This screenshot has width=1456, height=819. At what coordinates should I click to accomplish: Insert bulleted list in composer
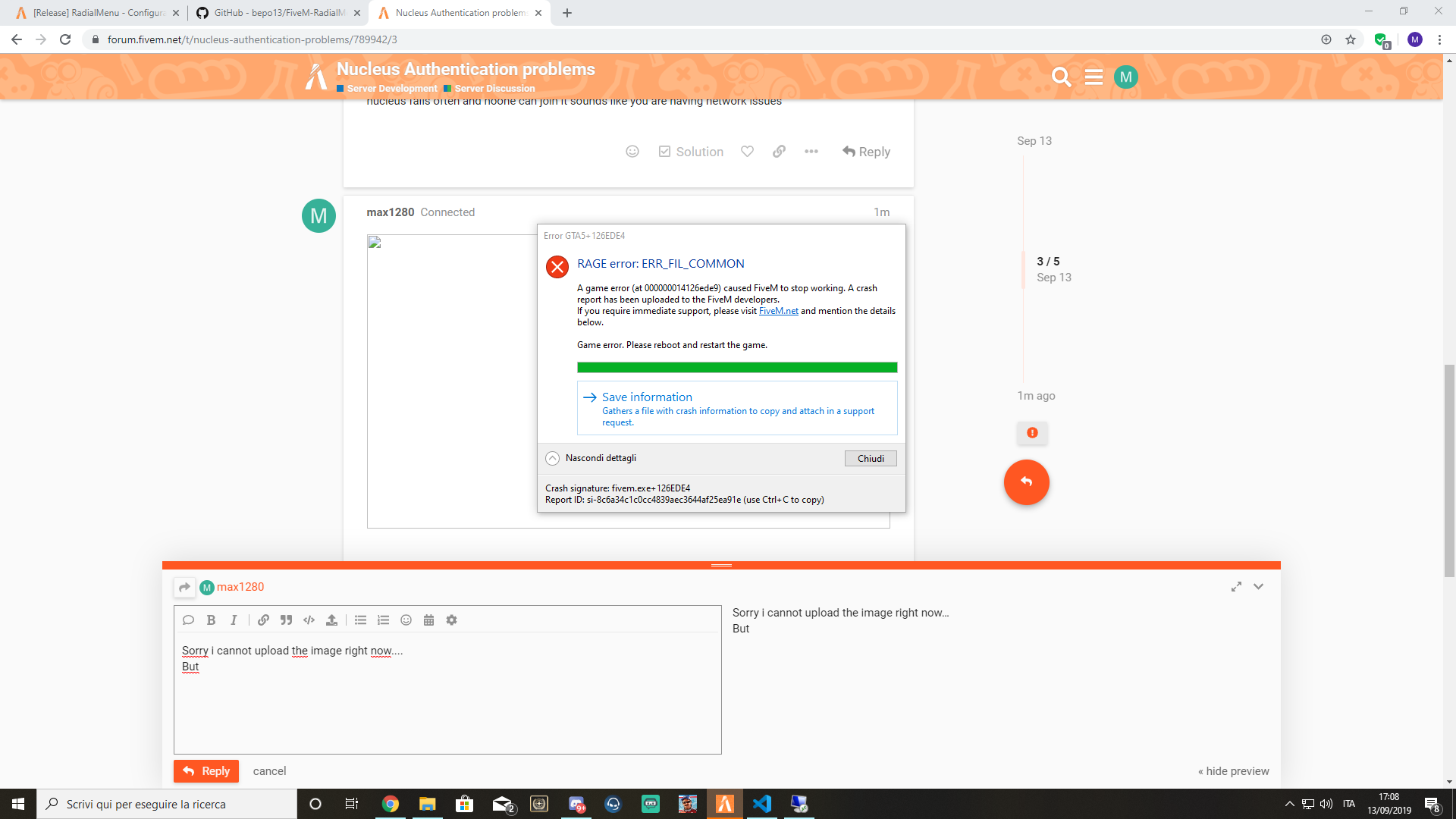361,620
